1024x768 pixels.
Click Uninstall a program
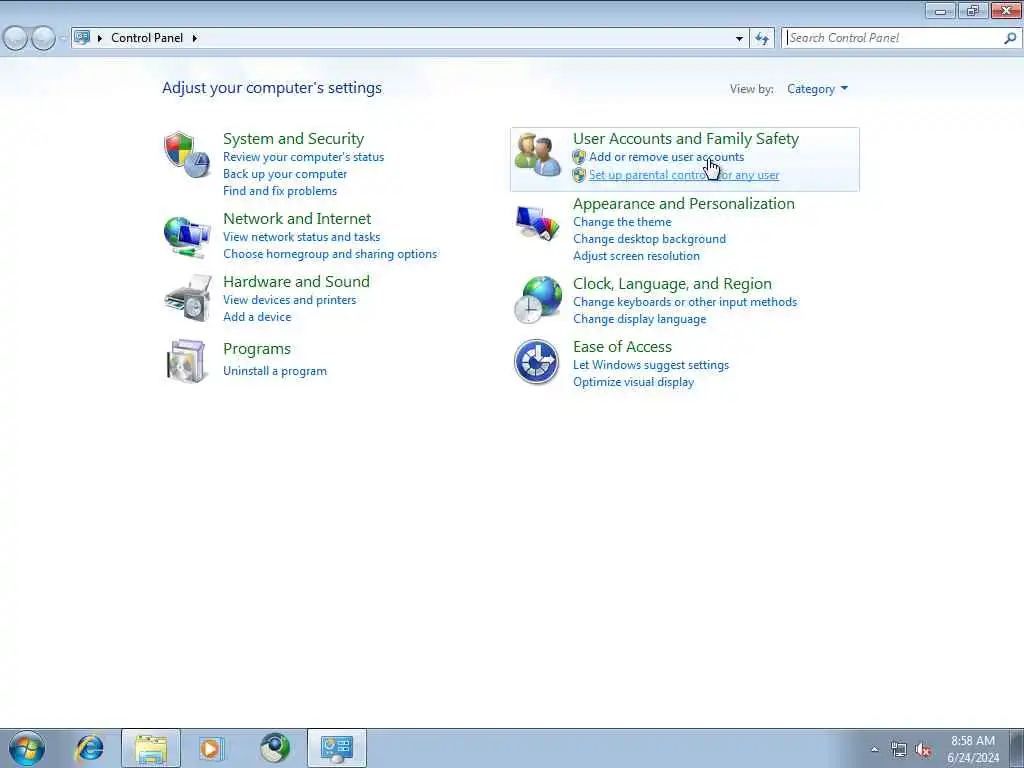click(x=275, y=371)
